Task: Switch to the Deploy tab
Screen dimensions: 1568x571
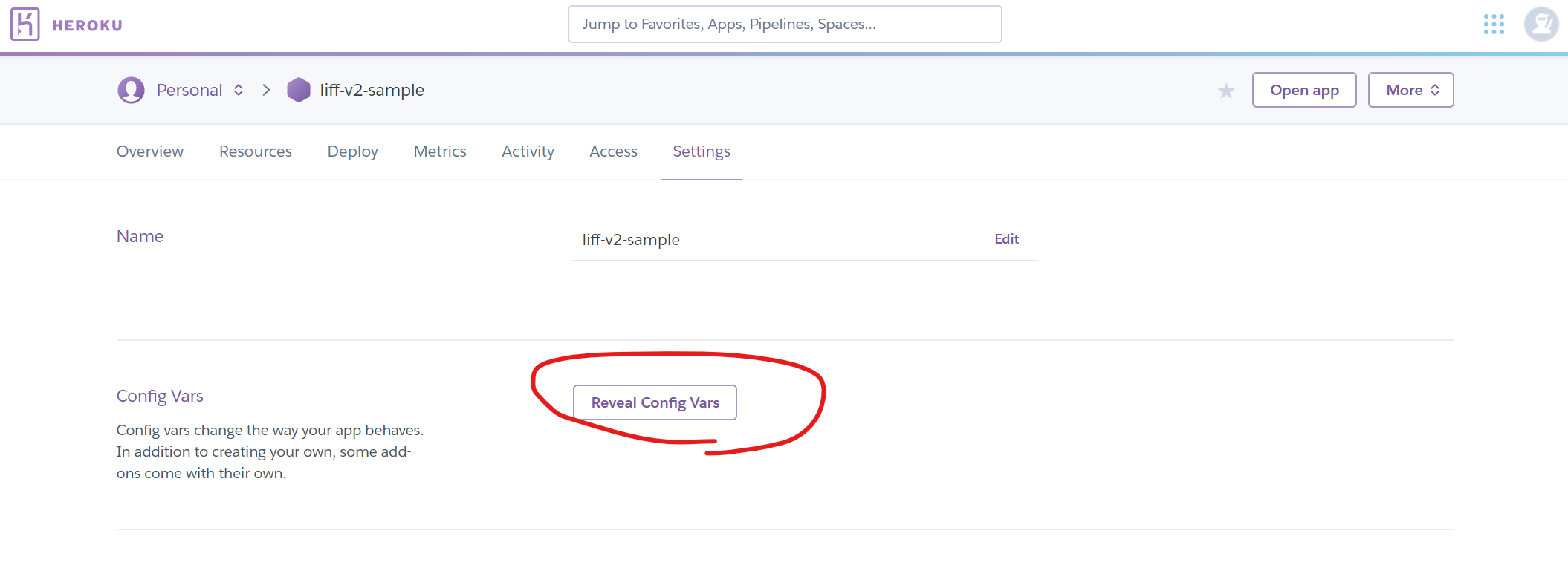Action: point(352,151)
